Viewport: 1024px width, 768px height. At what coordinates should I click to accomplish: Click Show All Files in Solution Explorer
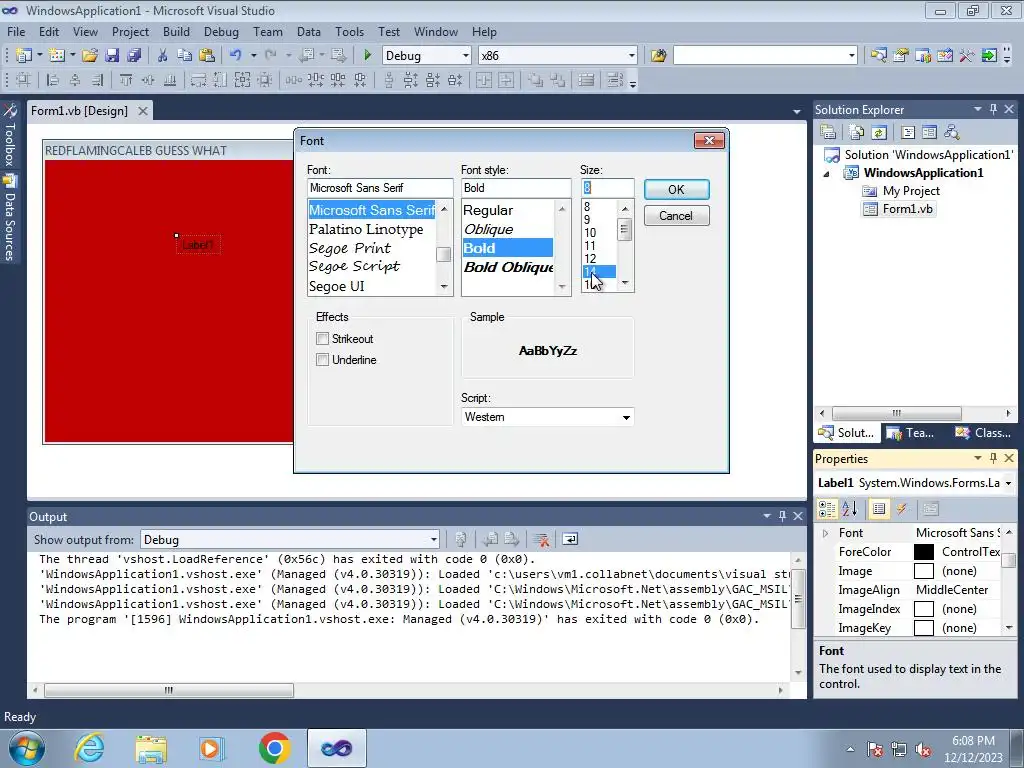857,133
